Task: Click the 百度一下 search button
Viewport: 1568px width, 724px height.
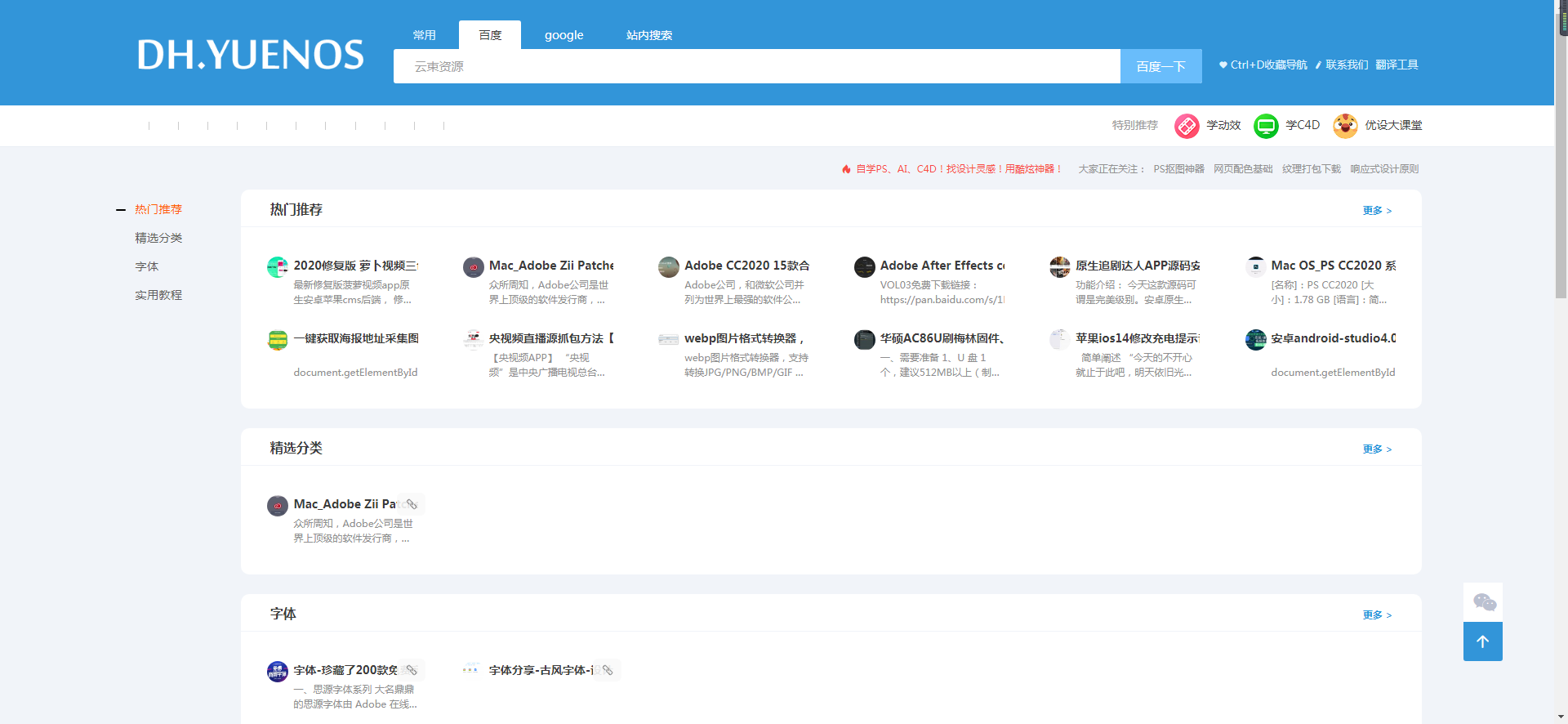Action: pyautogui.click(x=1161, y=66)
